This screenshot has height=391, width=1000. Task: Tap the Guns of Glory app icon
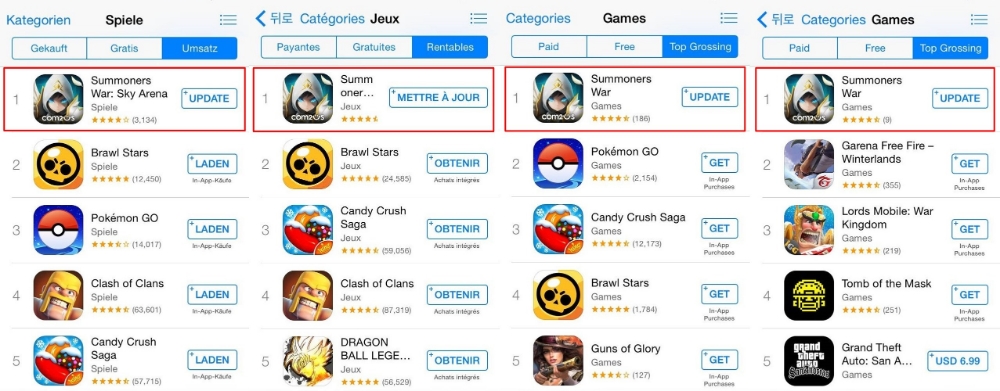click(x=558, y=360)
